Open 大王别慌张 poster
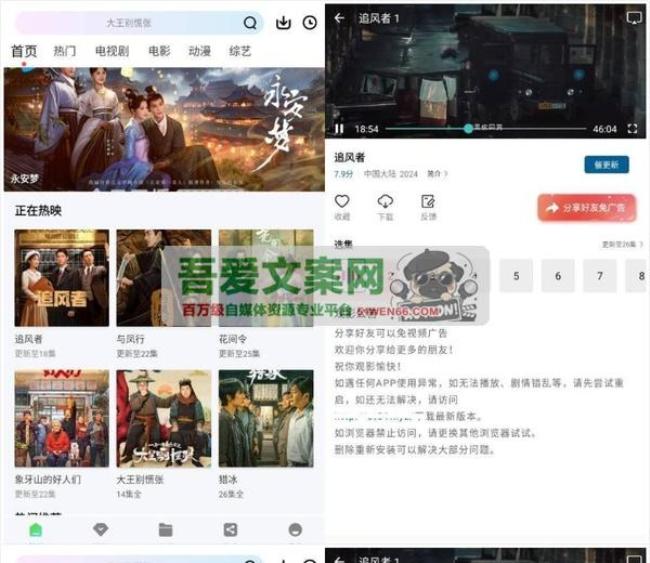 (164, 419)
